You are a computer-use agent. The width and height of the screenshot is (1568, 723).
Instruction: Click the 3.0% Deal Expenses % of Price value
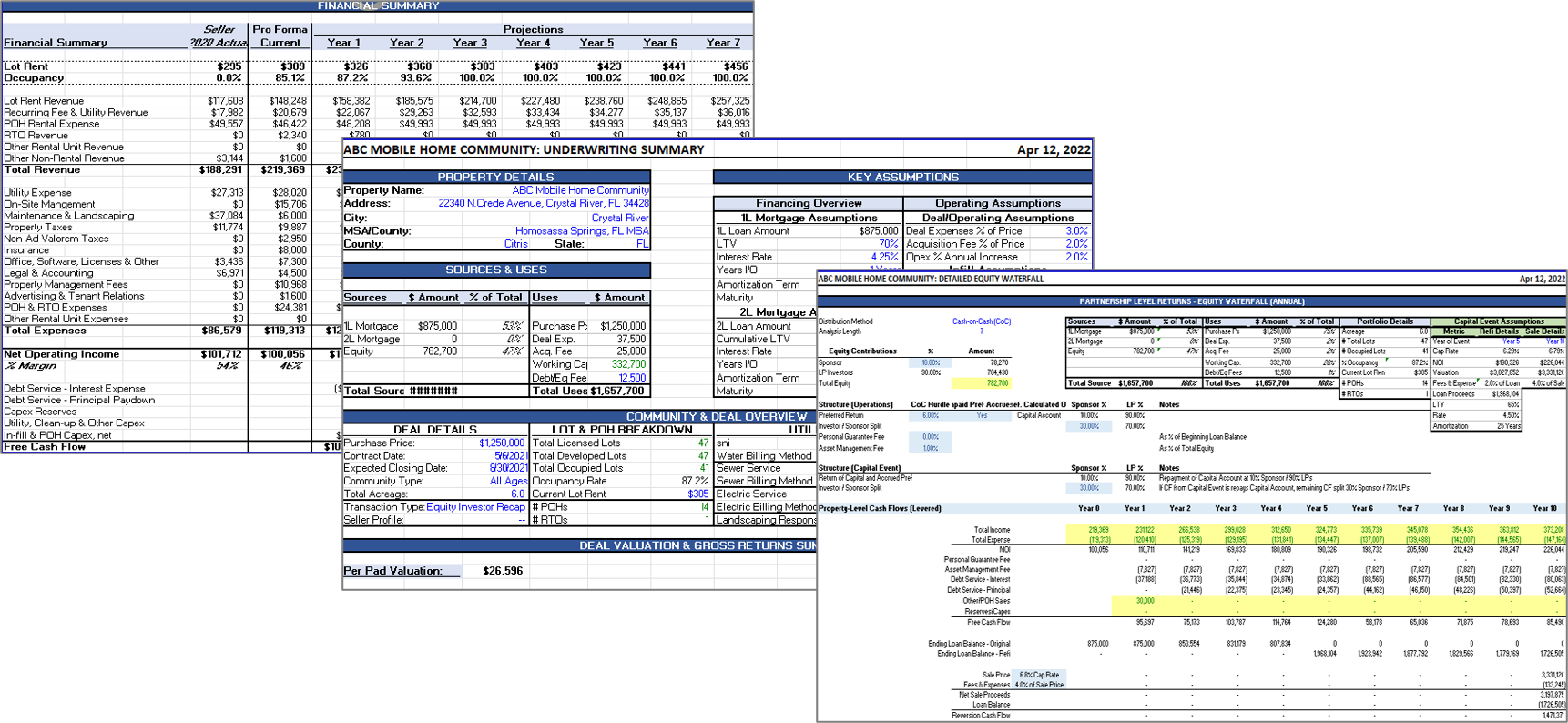[x=1076, y=231]
